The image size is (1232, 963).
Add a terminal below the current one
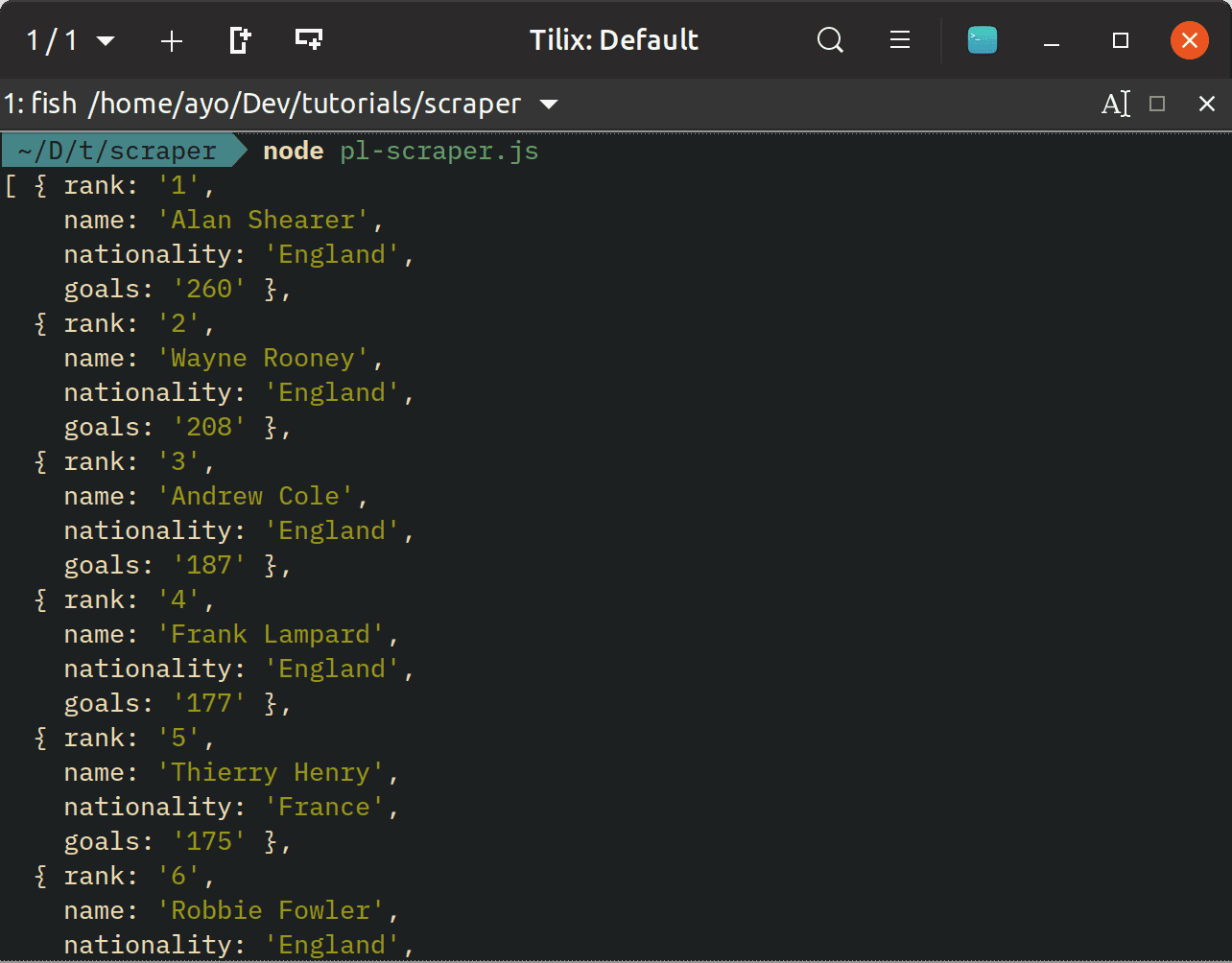[x=307, y=40]
